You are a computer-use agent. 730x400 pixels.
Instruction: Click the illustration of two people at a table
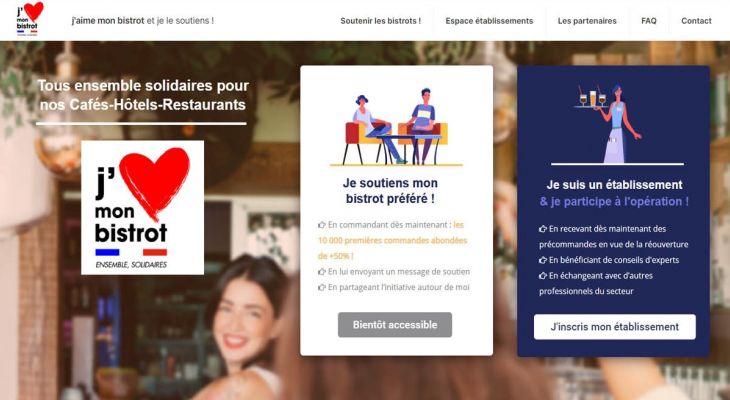click(x=396, y=127)
